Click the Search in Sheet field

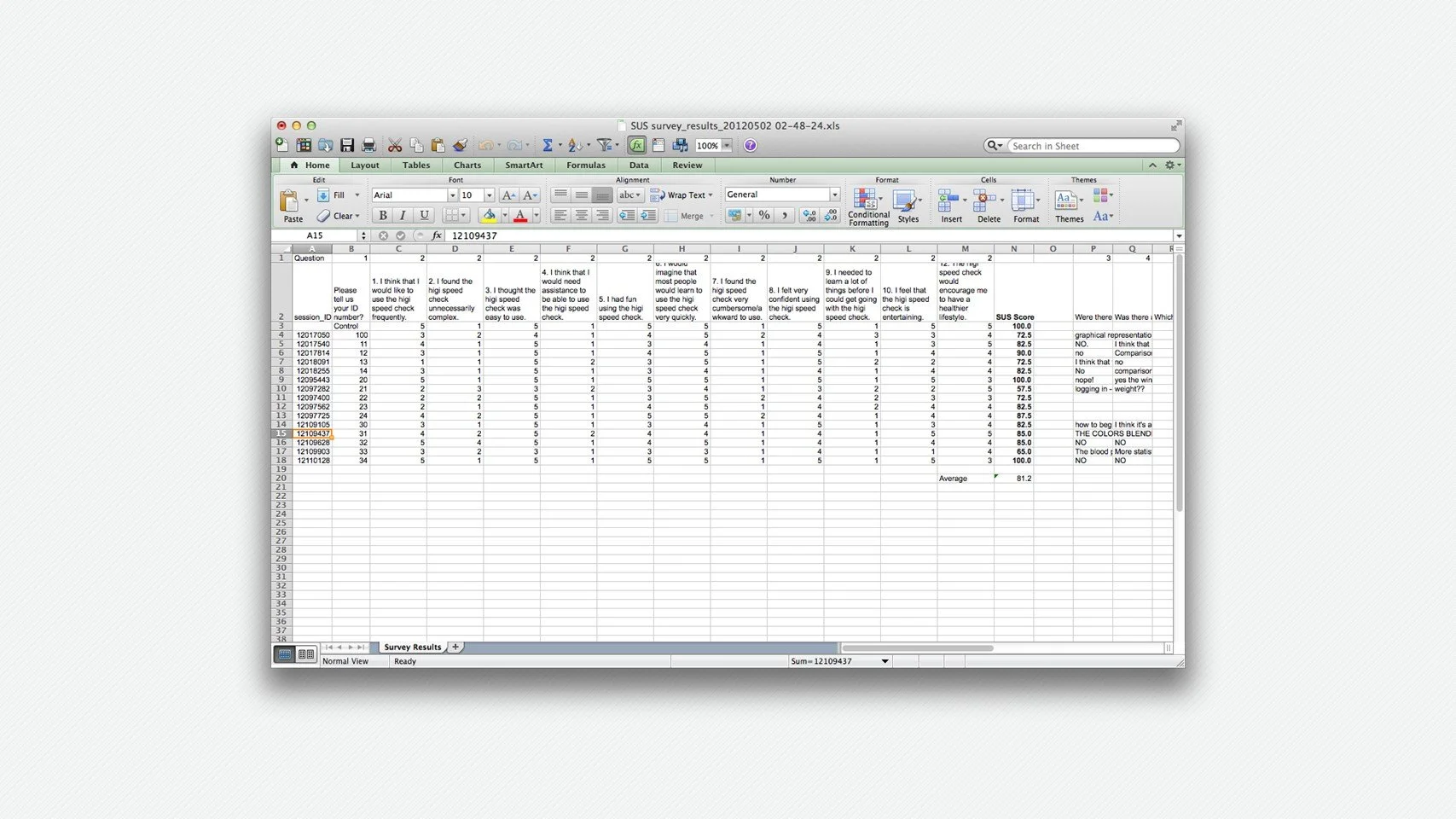coord(1093,146)
